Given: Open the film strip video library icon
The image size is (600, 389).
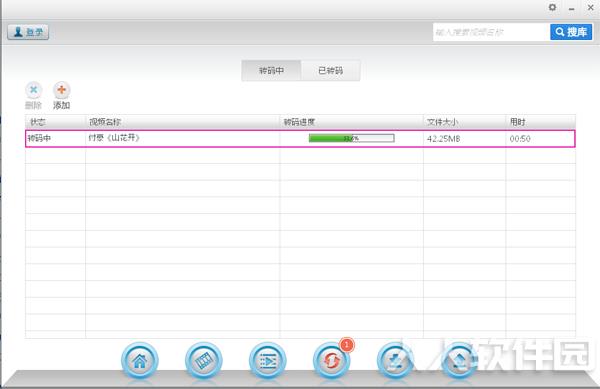Looking at the screenshot, I should 204,361.
